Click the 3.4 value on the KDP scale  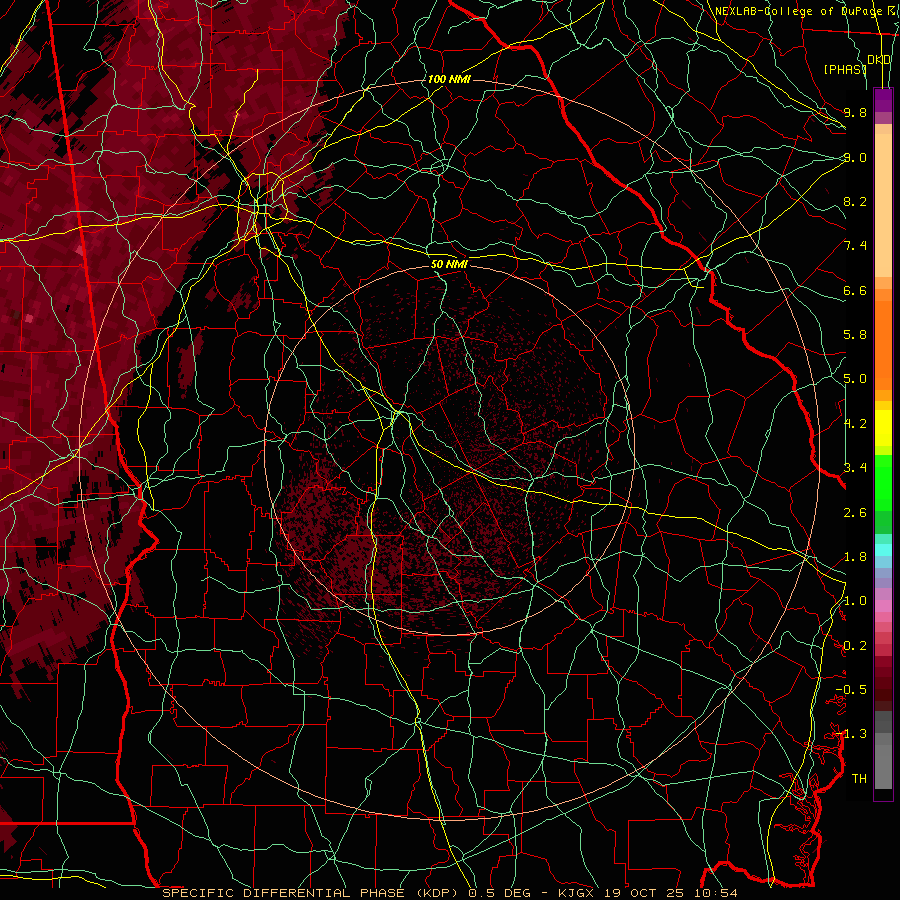(x=855, y=468)
